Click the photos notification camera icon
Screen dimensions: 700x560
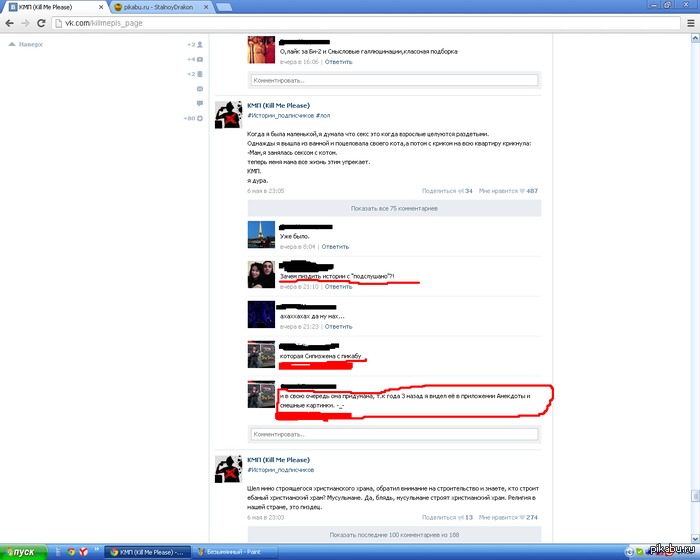tap(200, 59)
